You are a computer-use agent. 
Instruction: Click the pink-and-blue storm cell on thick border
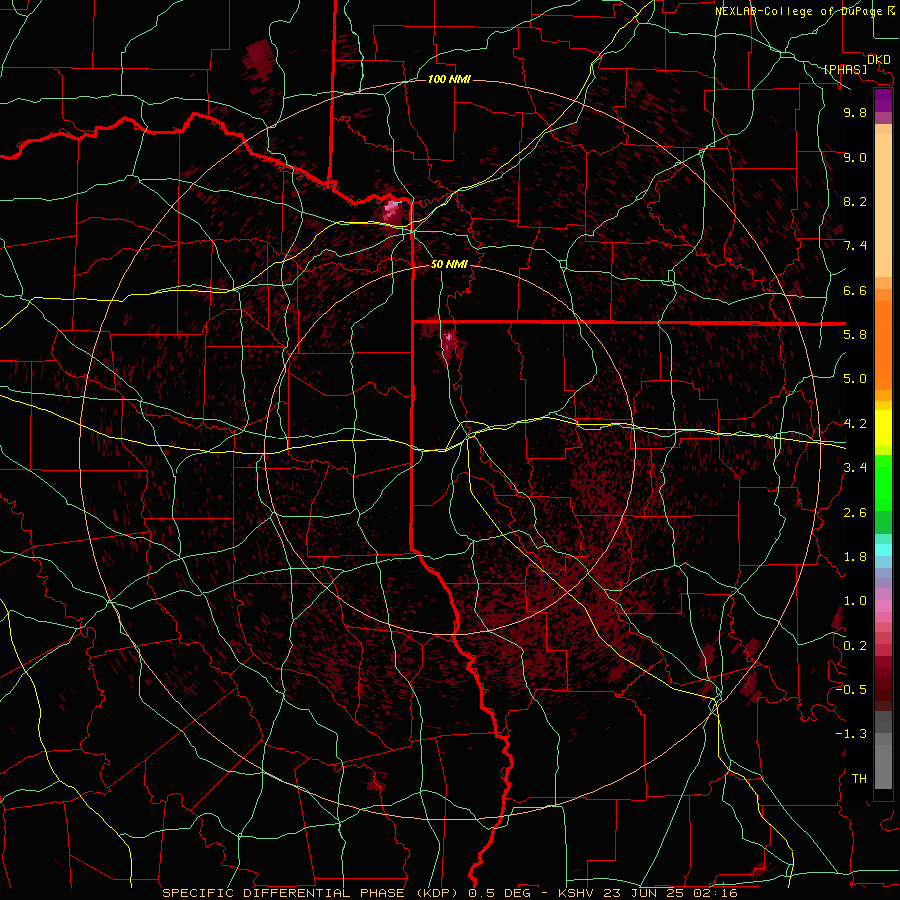393,211
